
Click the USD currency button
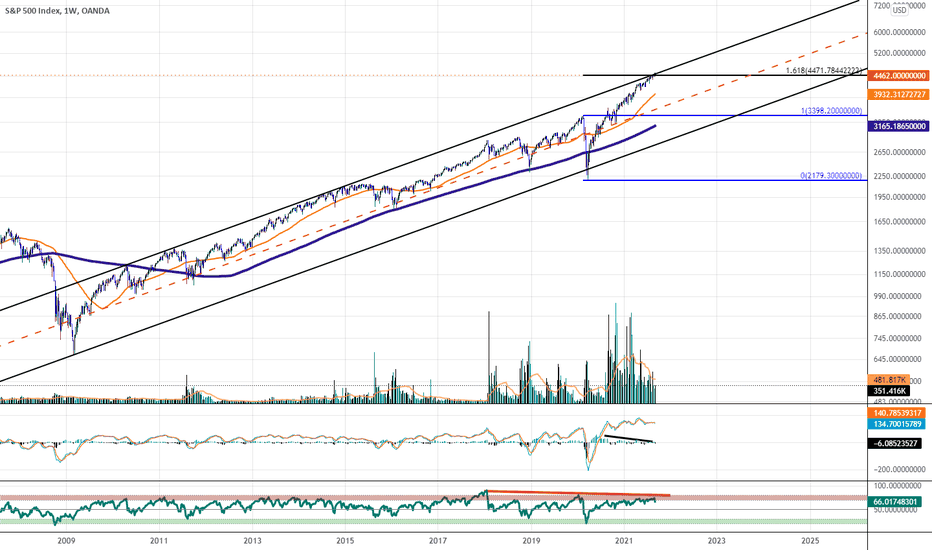pos(899,10)
